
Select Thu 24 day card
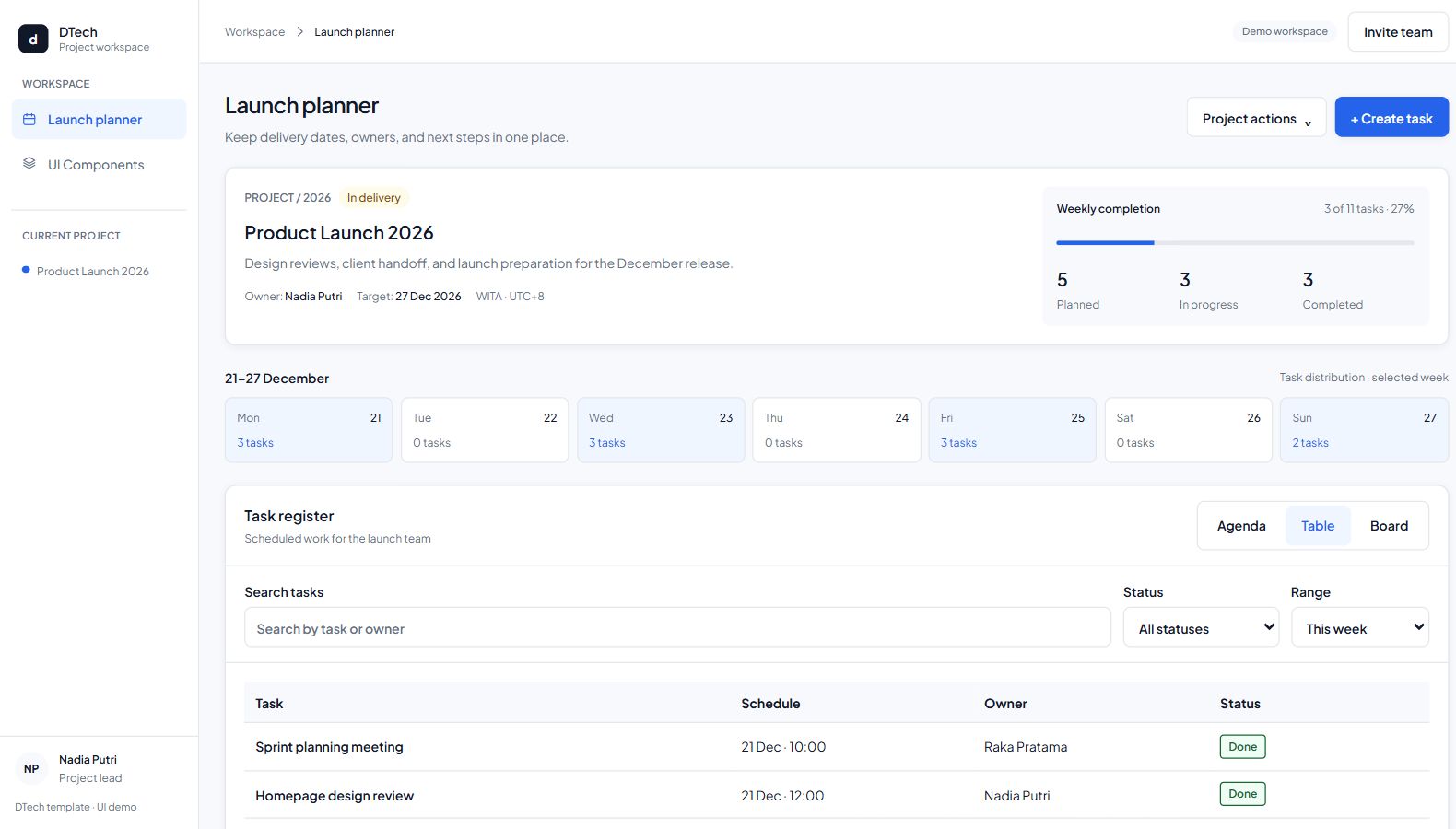click(x=837, y=430)
